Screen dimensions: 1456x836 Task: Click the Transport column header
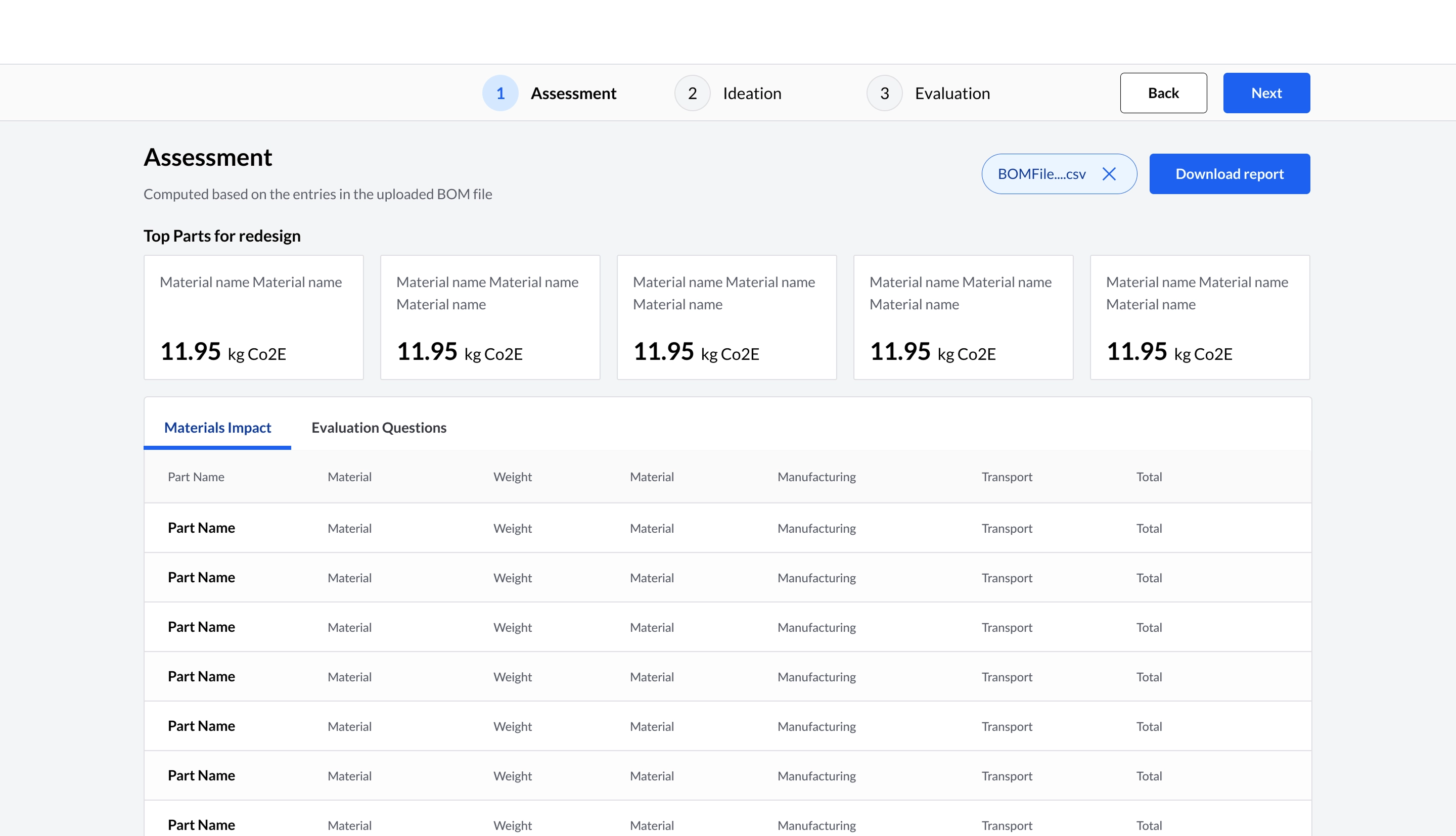point(1007,477)
